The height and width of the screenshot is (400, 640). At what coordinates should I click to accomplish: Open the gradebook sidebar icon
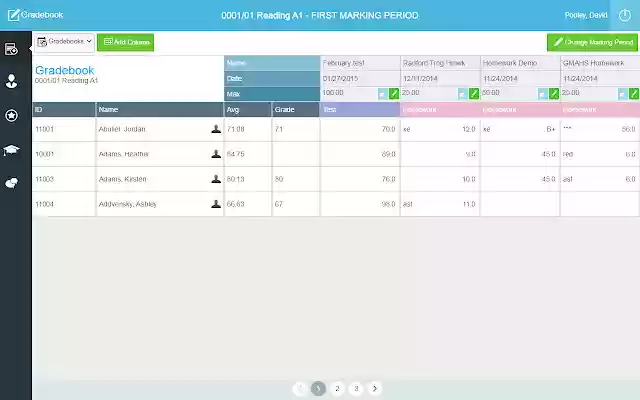tap(11, 49)
